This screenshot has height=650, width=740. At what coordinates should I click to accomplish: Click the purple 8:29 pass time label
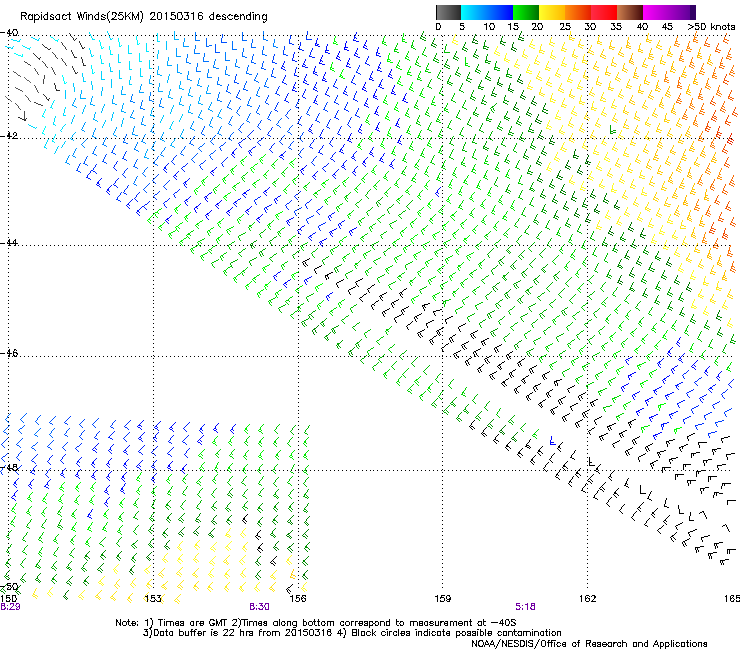tap(10, 607)
